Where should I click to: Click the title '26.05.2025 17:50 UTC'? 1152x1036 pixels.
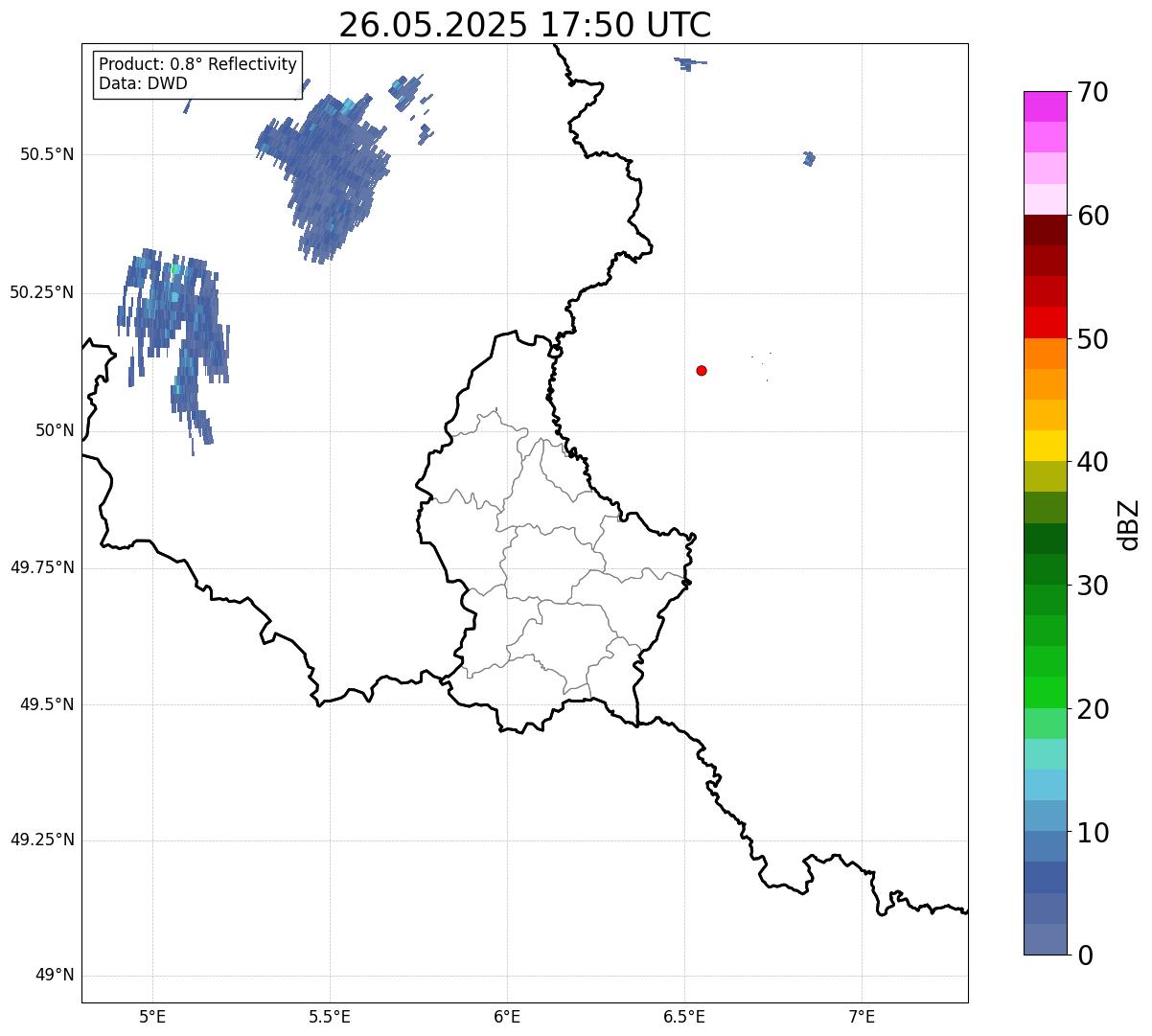coord(525,25)
